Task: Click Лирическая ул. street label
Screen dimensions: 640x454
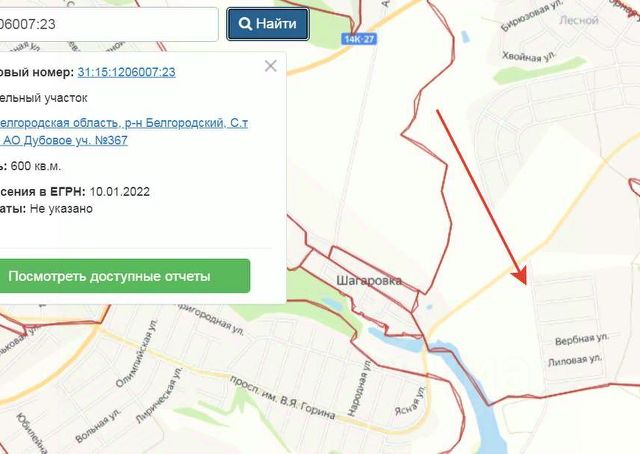Action: click(x=158, y=395)
